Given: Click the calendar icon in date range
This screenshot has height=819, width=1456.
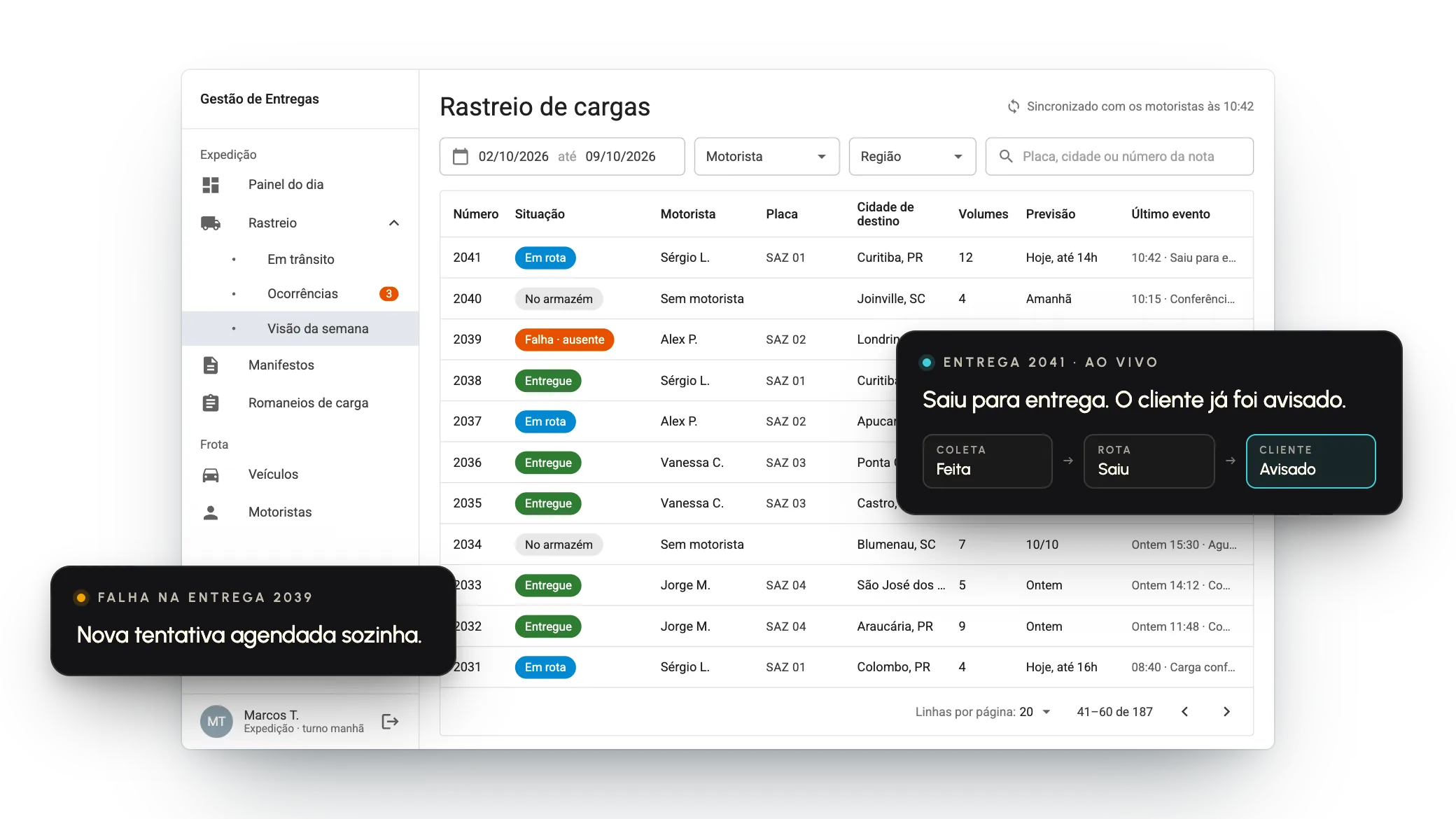Looking at the screenshot, I should [x=461, y=157].
